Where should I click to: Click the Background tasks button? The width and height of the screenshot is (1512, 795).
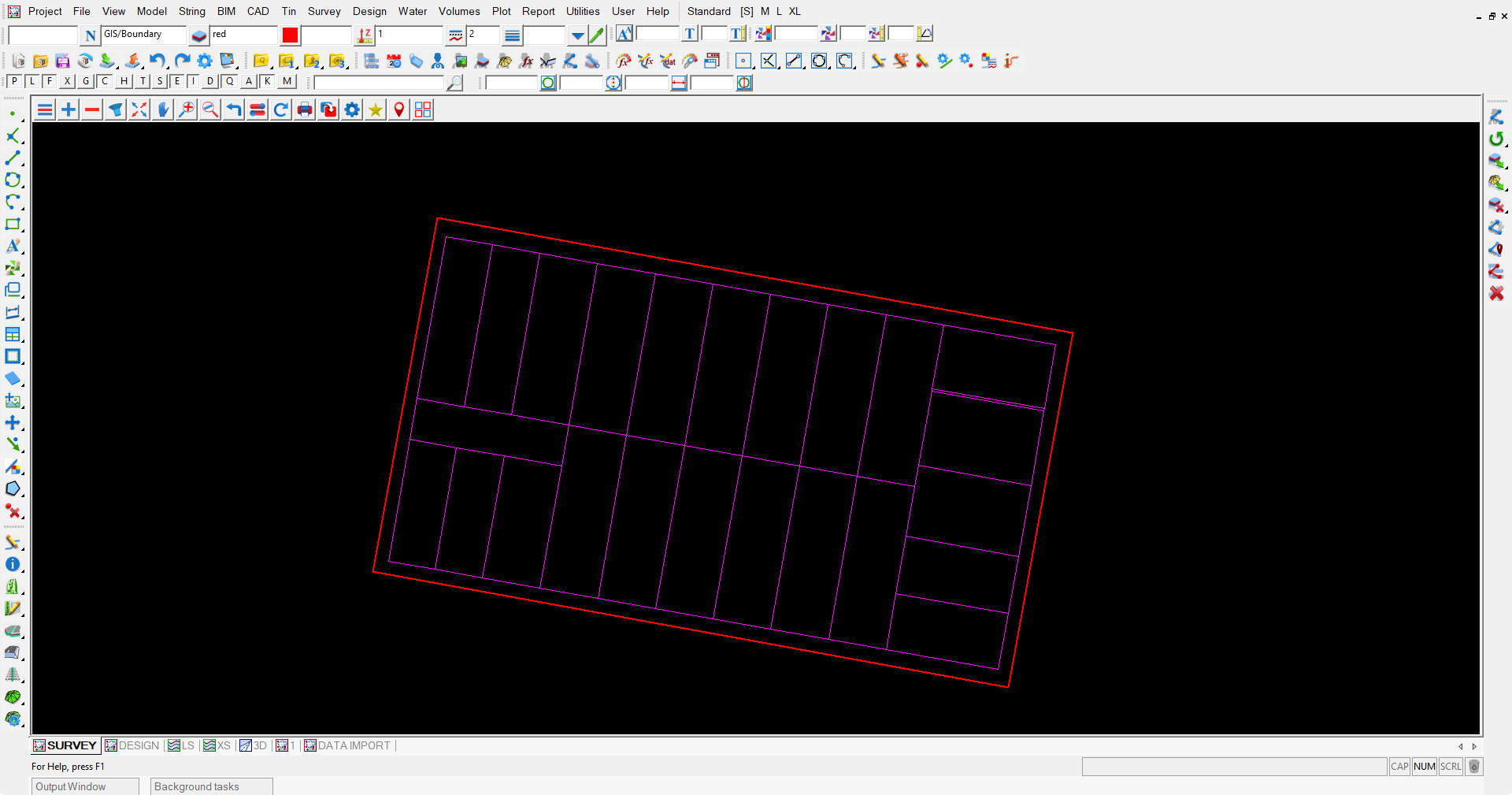[211, 786]
